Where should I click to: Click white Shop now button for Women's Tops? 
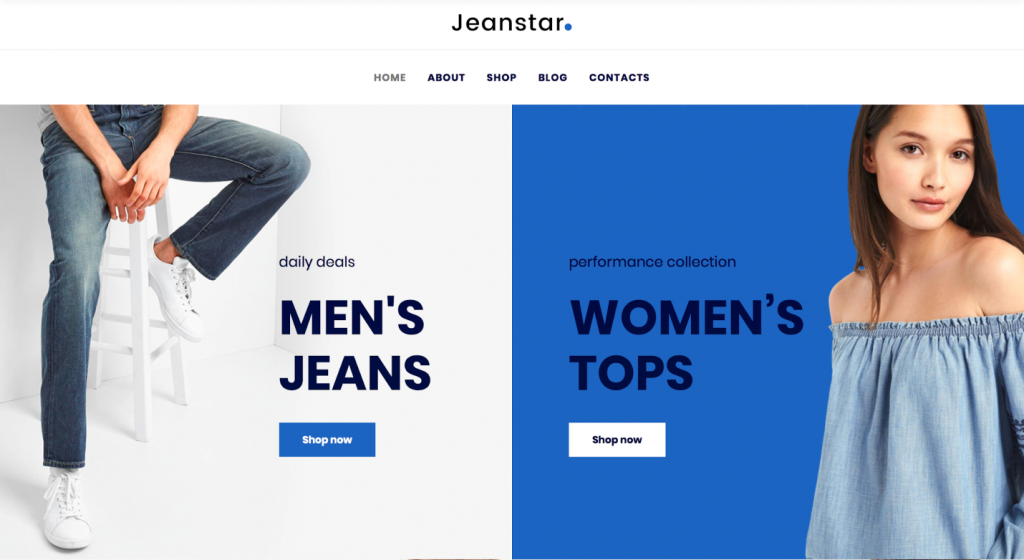click(617, 439)
